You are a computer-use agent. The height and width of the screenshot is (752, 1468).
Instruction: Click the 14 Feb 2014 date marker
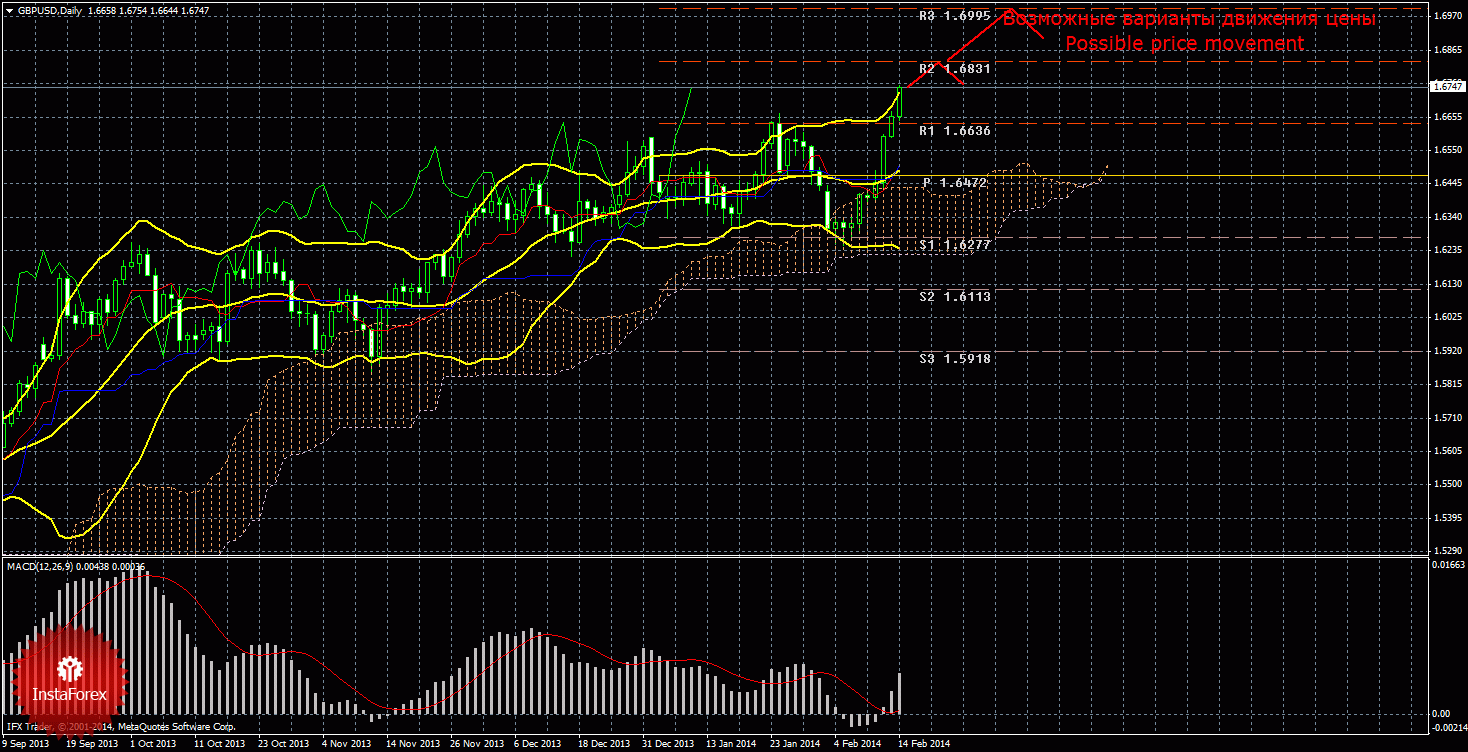coord(923,744)
